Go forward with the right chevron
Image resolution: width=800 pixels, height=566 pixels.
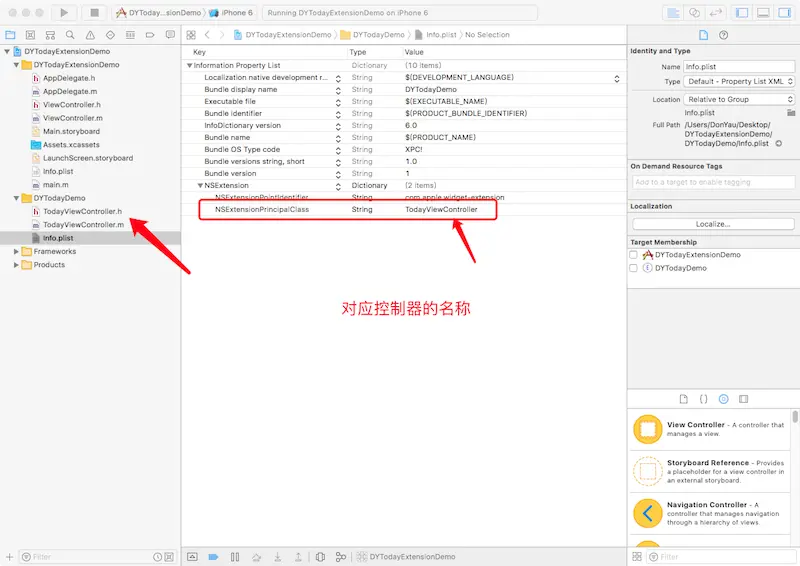[x=222, y=35]
